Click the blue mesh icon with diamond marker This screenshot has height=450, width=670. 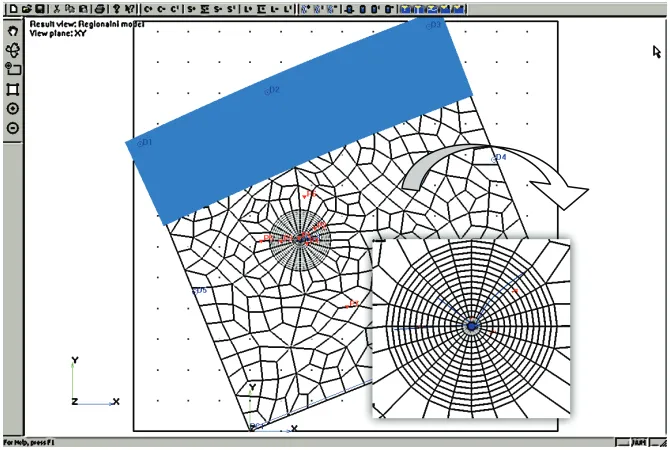[x=304, y=9]
